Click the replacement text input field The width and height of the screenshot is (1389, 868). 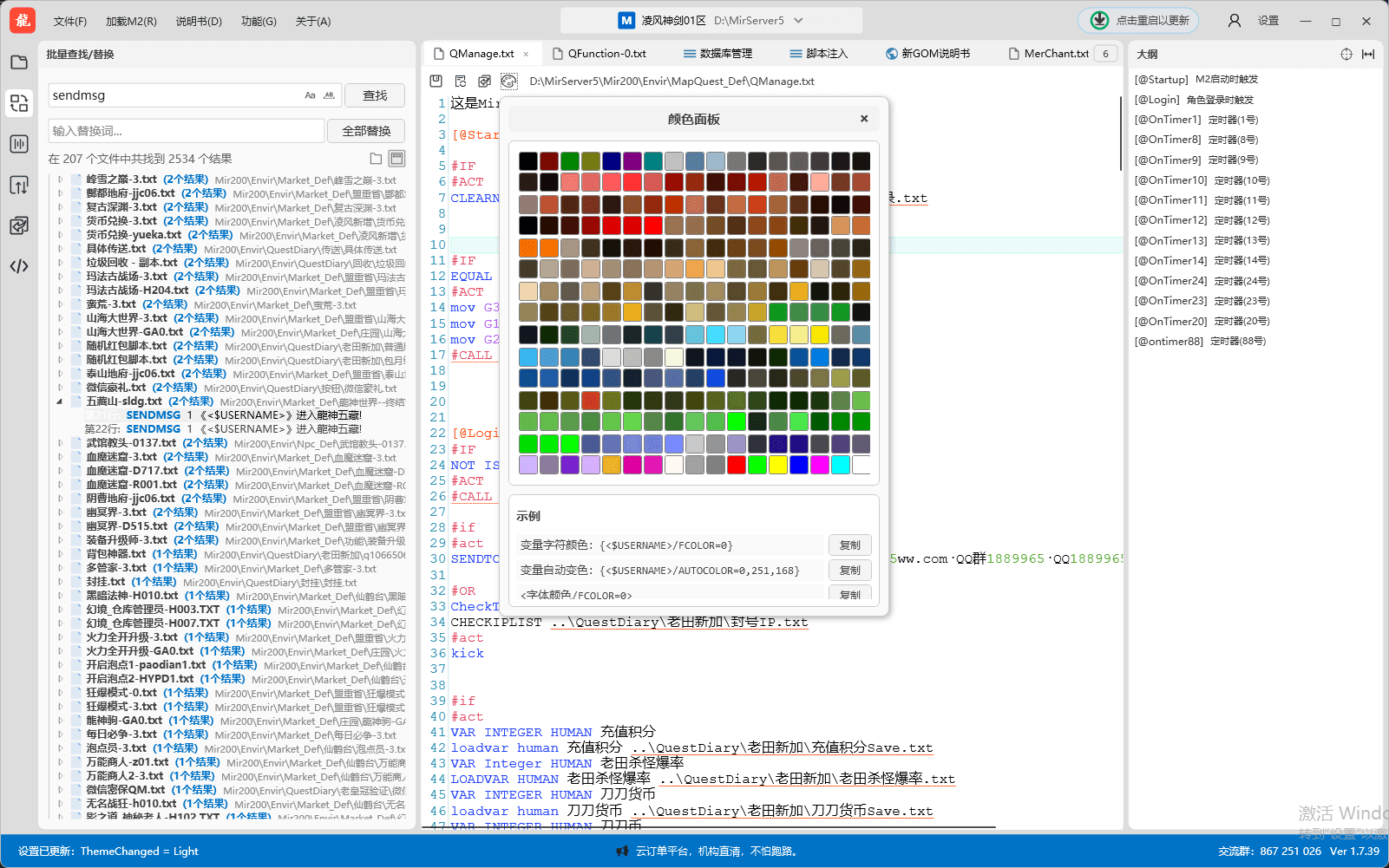(187, 131)
